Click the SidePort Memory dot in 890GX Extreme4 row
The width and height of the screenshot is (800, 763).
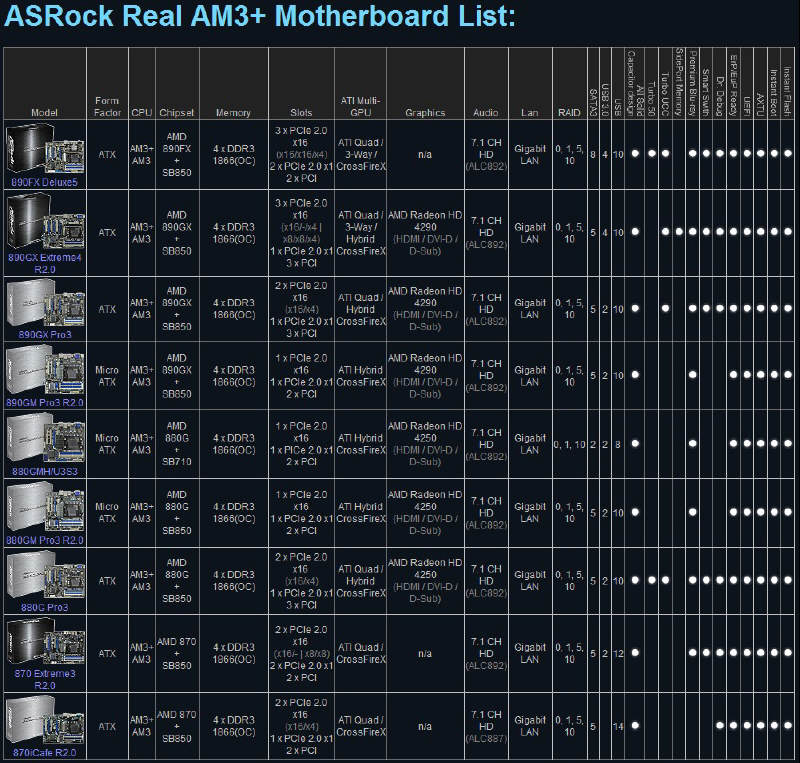679,232
